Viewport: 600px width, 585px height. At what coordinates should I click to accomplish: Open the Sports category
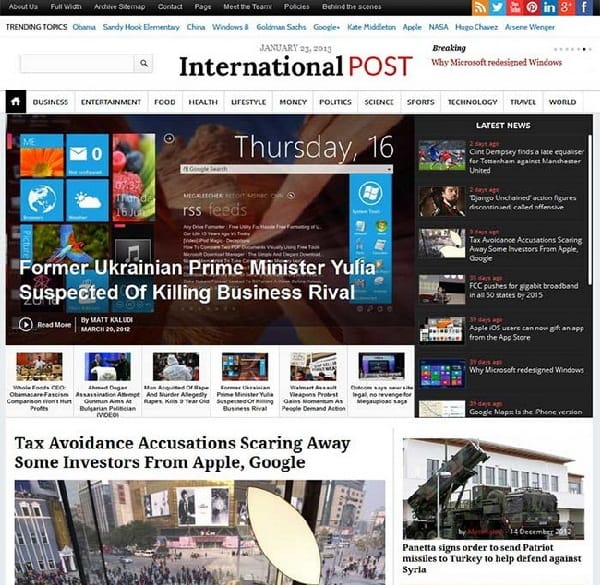click(x=421, y=102)
